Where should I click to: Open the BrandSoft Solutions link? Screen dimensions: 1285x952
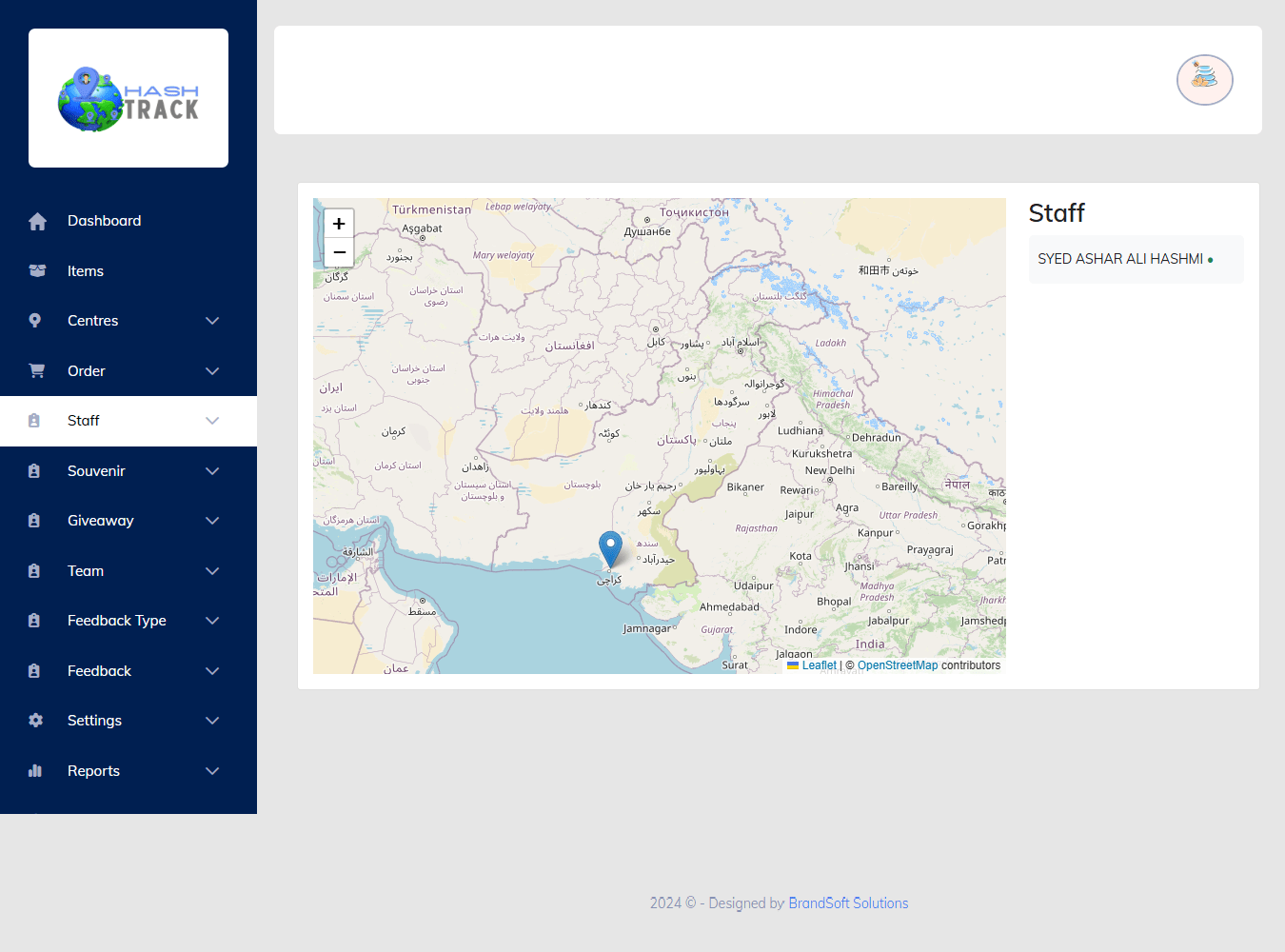pyautogui.click(x=848, y=903)
